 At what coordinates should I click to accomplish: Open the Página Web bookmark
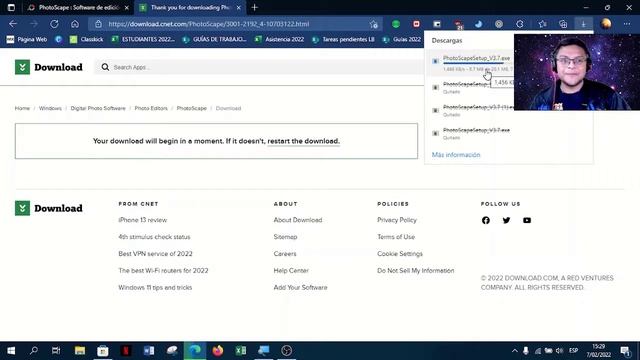tap(27, 39)
